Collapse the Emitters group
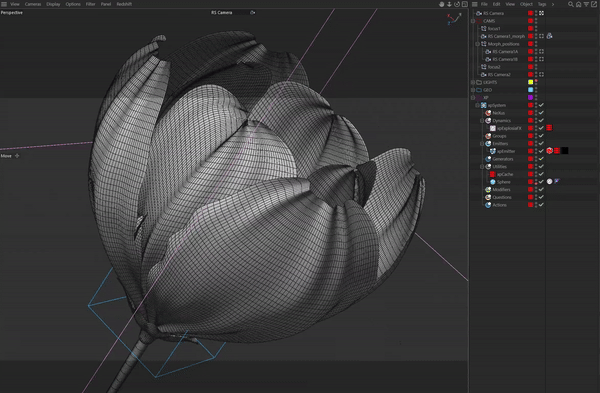 (482, 144)
